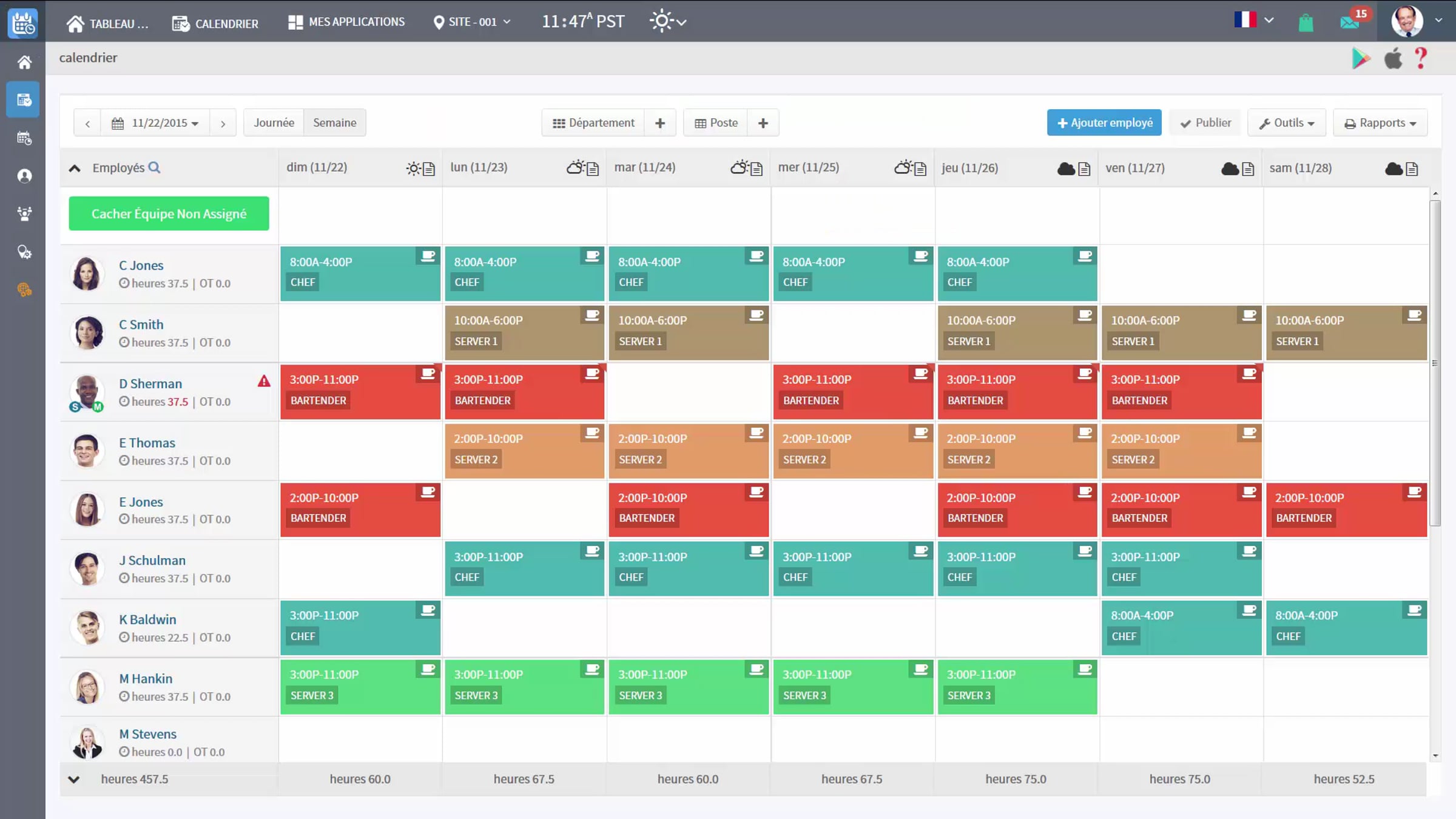Open the Rapports dropdown
The image size is (1456, 819).
coord(1380,123)
